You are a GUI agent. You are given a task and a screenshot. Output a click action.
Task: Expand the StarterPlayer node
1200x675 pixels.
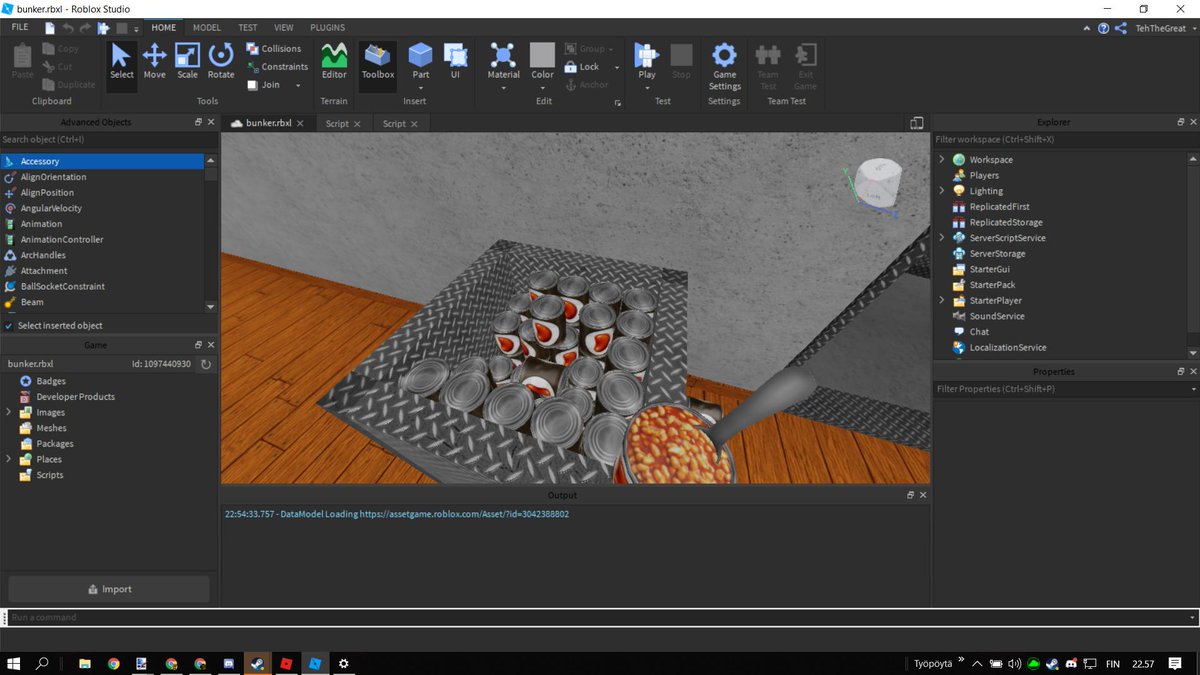click(942, 300)
